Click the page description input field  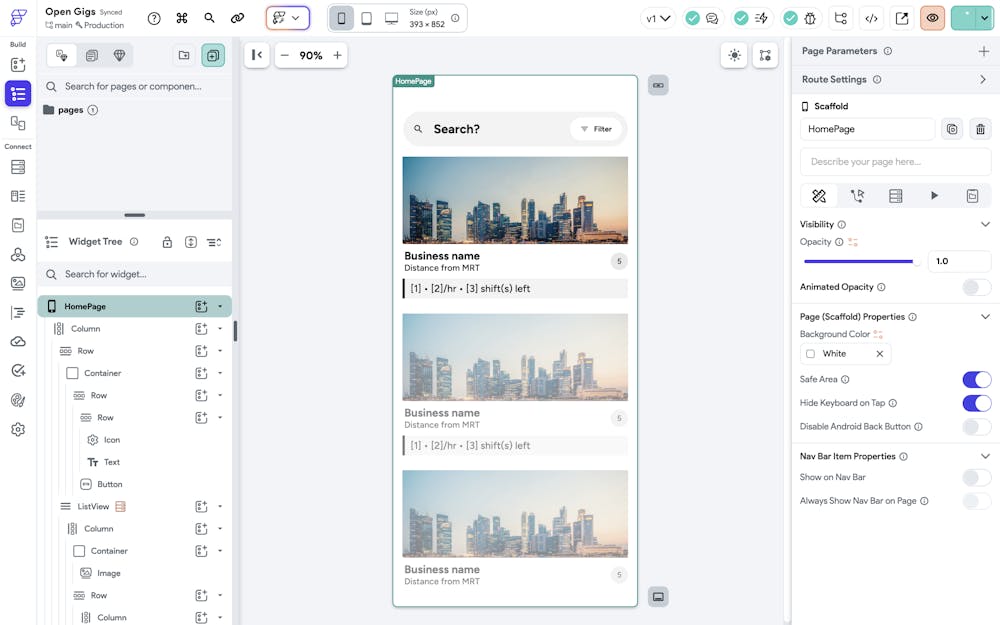pos(895,162)
